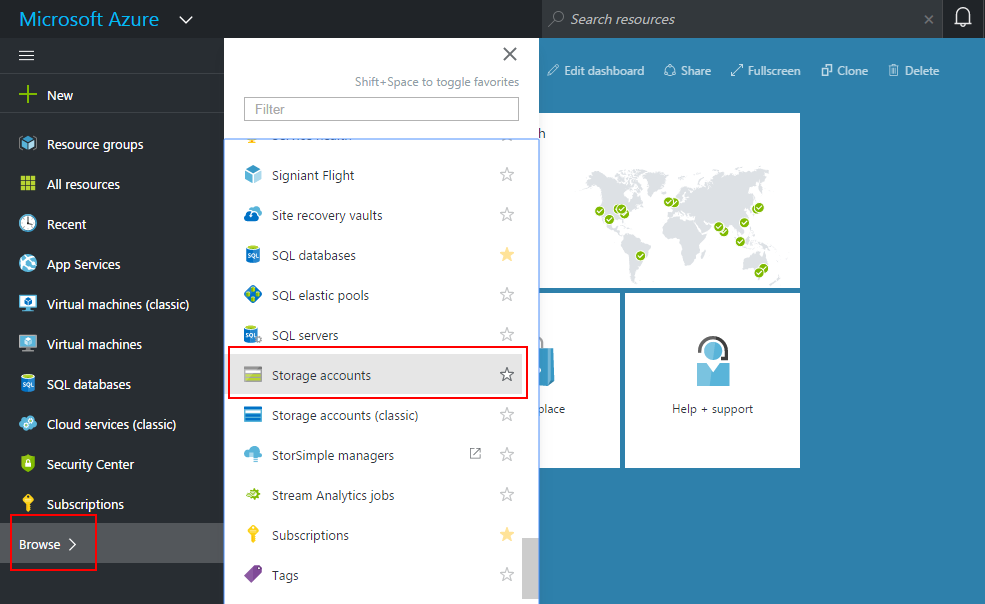Click inside the Filter input field

tap(380, 108)
